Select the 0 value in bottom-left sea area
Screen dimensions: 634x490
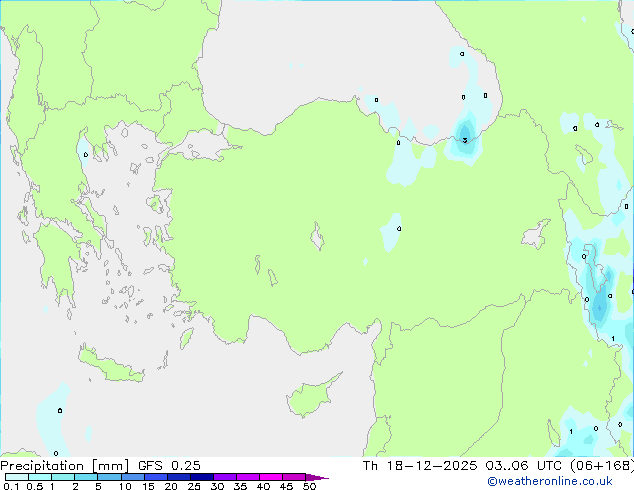click(60, 410)
